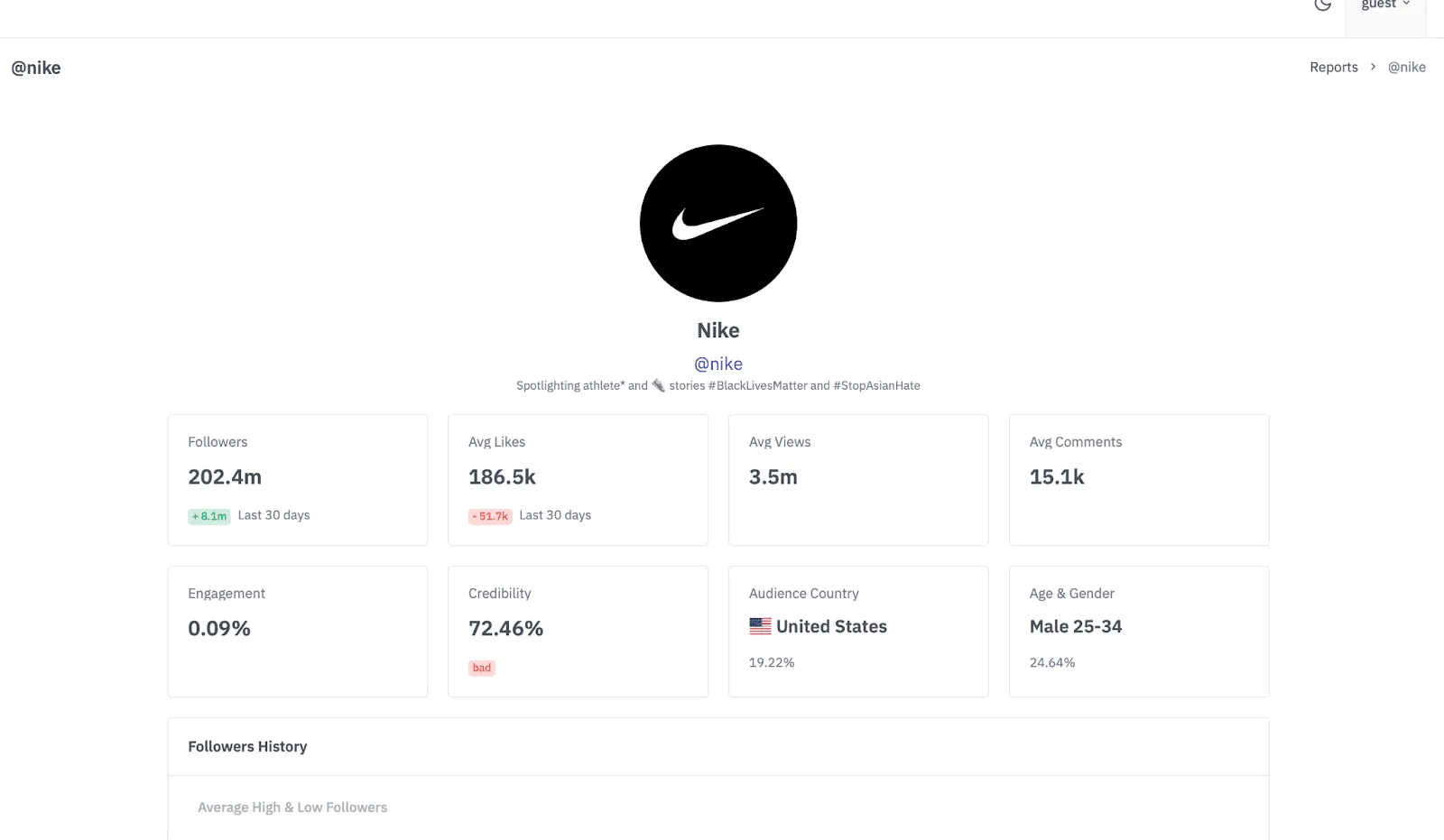Open the @nike profile link

point(717,364)
